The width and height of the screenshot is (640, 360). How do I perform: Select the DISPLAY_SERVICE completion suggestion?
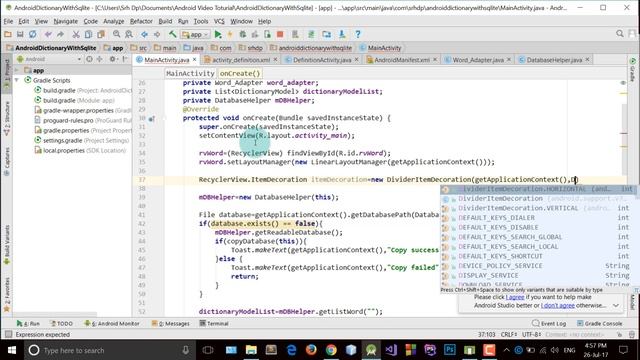point(537,276)
